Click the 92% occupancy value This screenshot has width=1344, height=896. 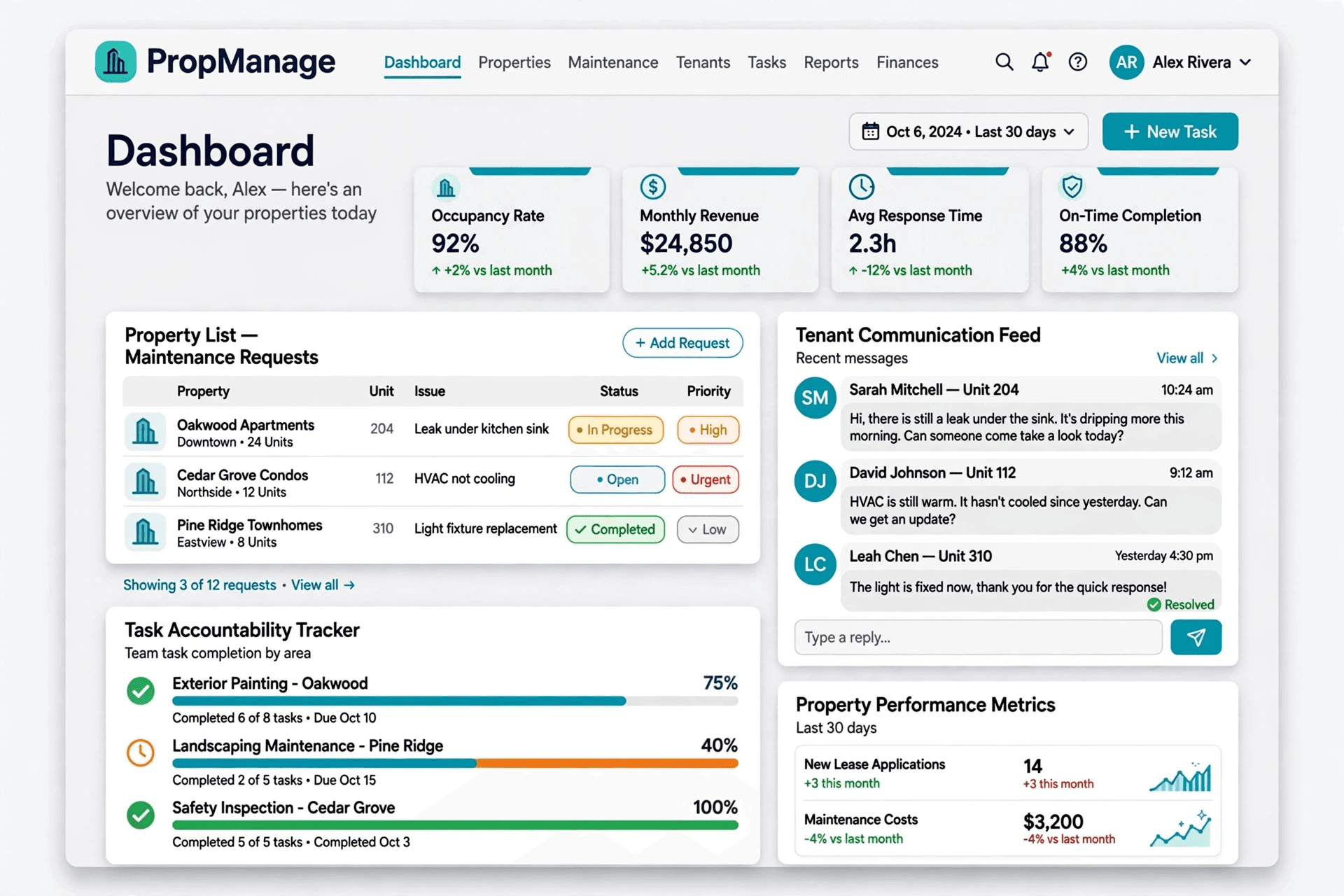[455, 244]
